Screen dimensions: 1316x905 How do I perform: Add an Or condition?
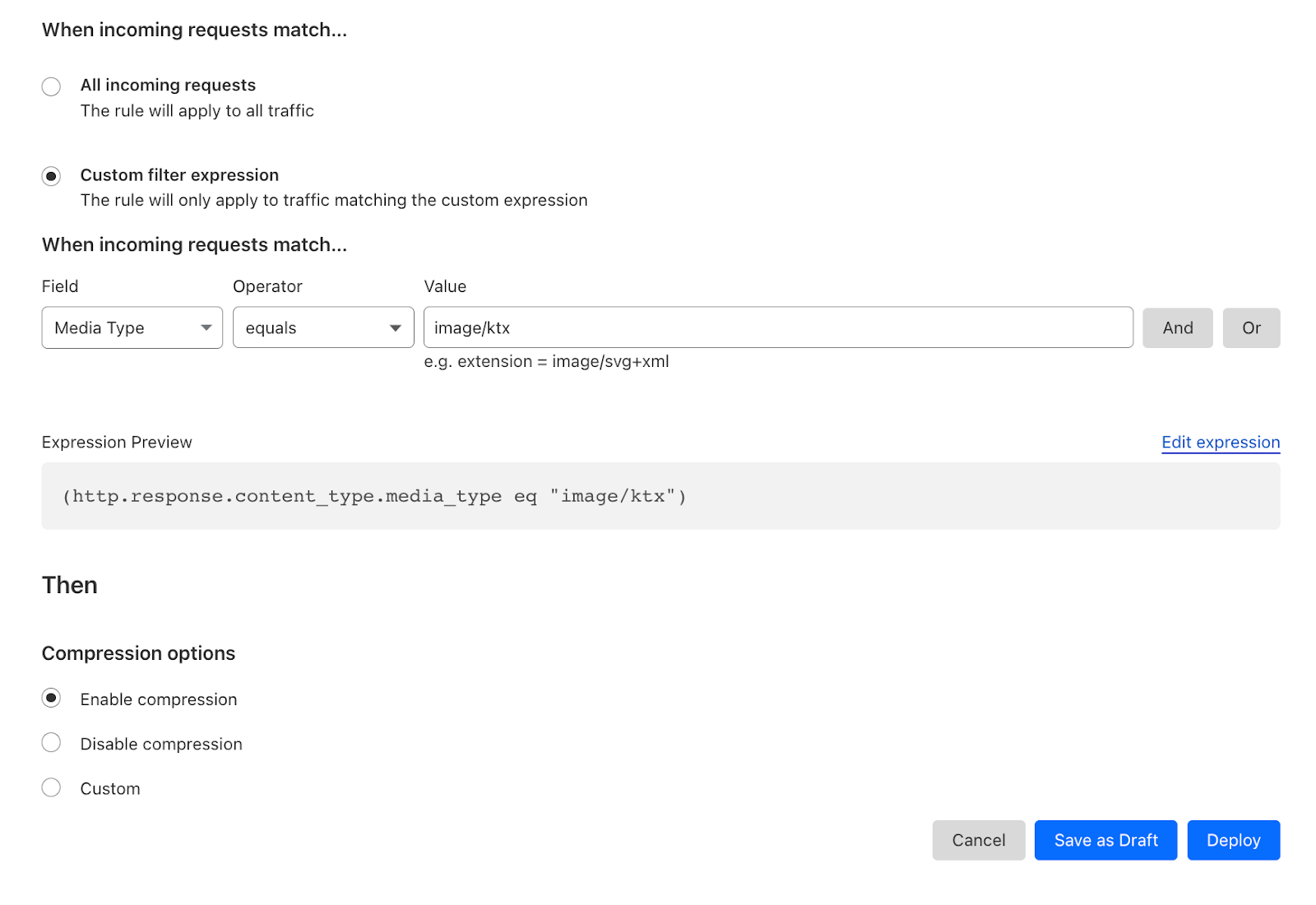[x=1251, y=327]
